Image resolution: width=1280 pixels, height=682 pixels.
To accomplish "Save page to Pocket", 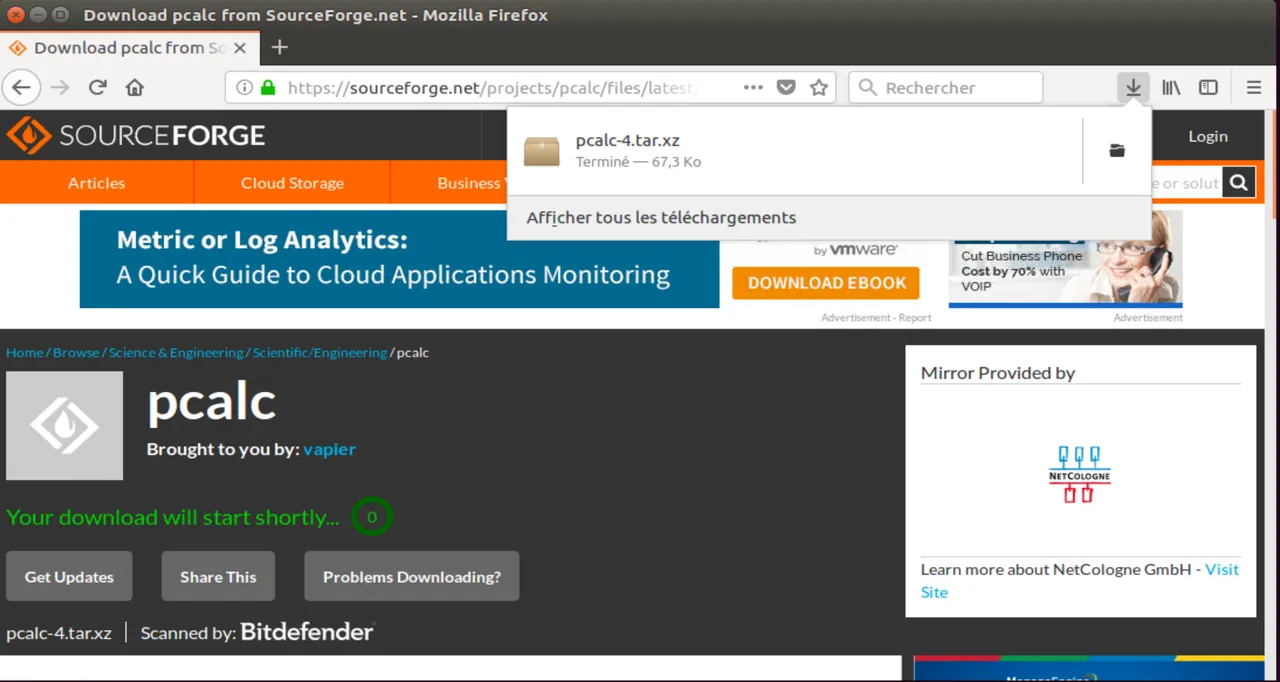I will 786,87.
